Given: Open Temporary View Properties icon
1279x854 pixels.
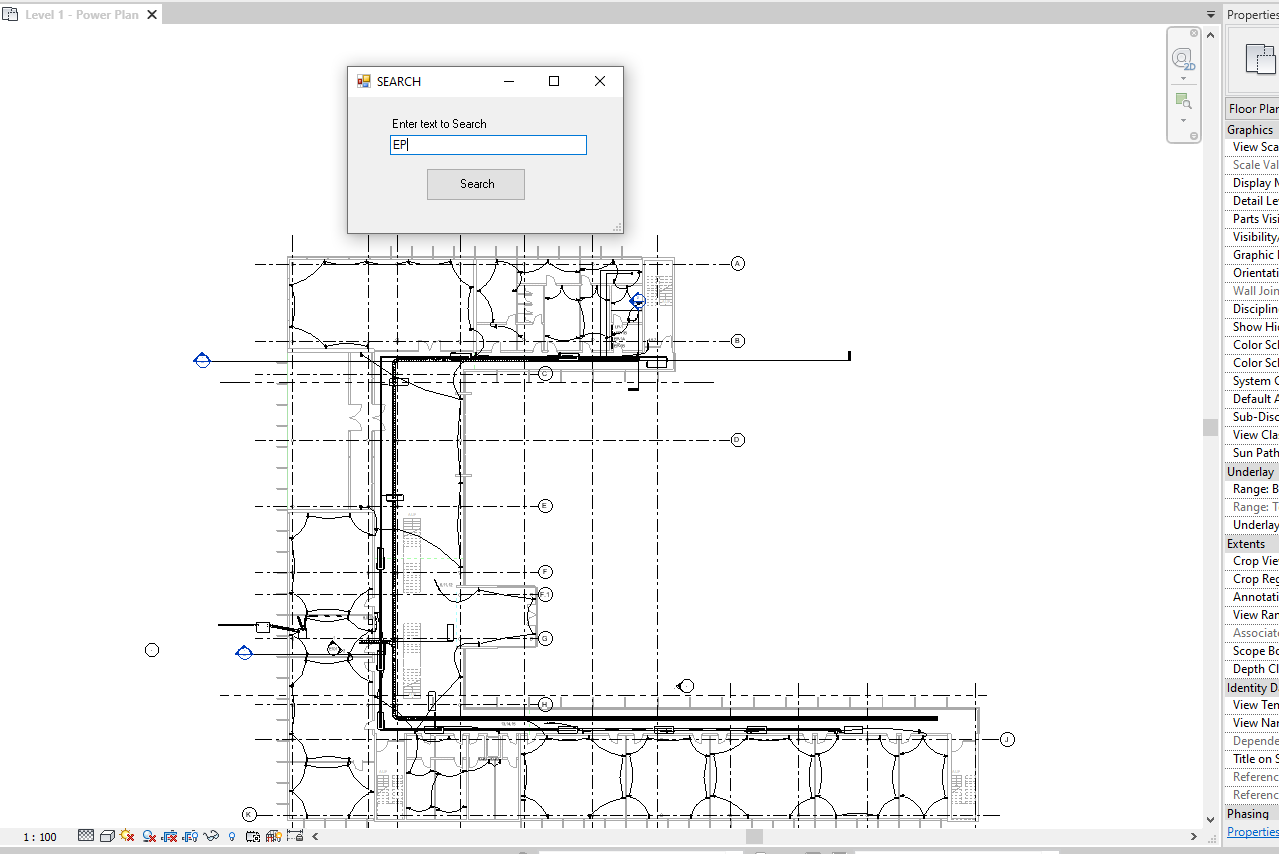Looking at the screenshot, I should [253, 836].
